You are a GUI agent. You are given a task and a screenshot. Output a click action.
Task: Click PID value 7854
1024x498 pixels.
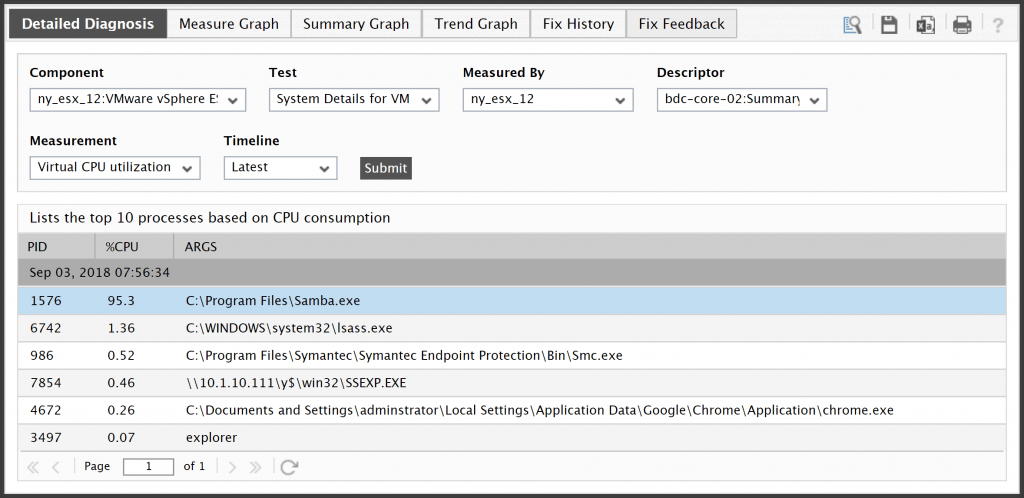click(x=46, y=383)
